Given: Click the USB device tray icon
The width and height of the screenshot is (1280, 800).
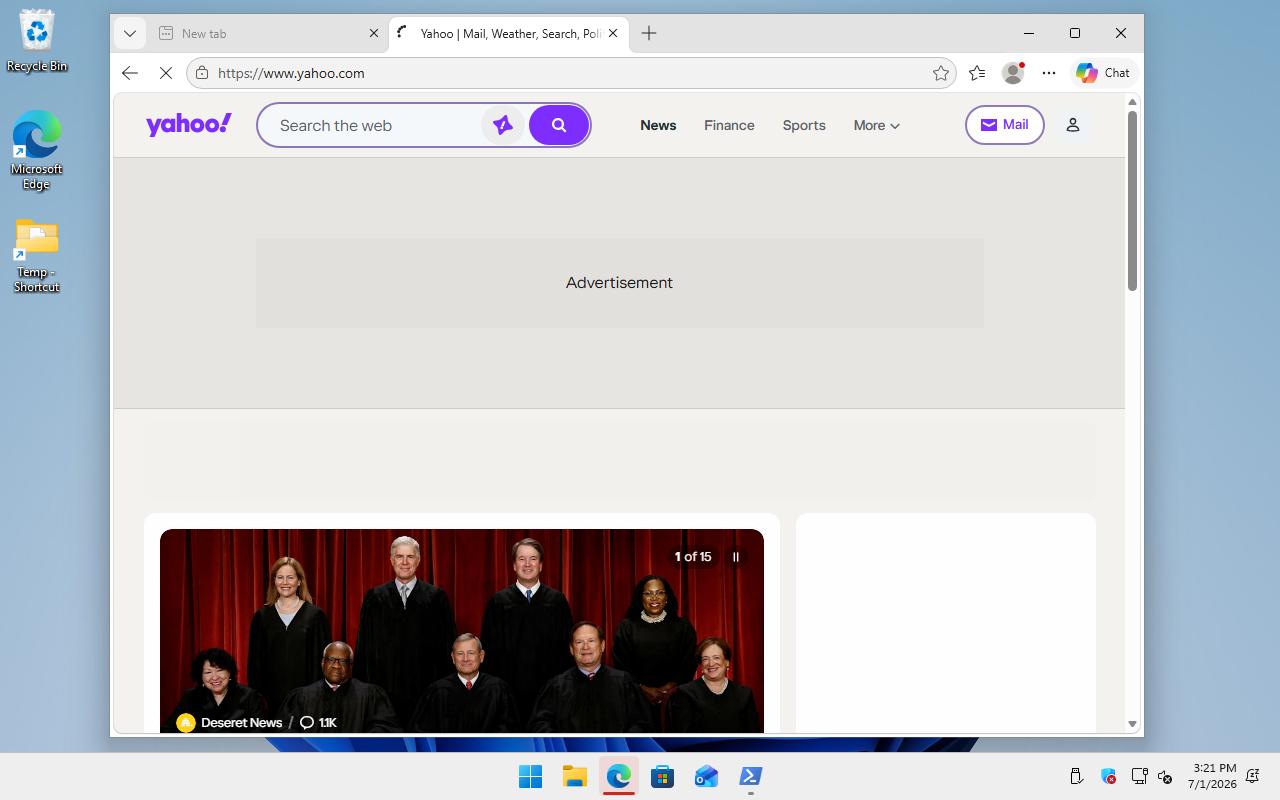Looking at the screenshot, I should pos(1077,776).
